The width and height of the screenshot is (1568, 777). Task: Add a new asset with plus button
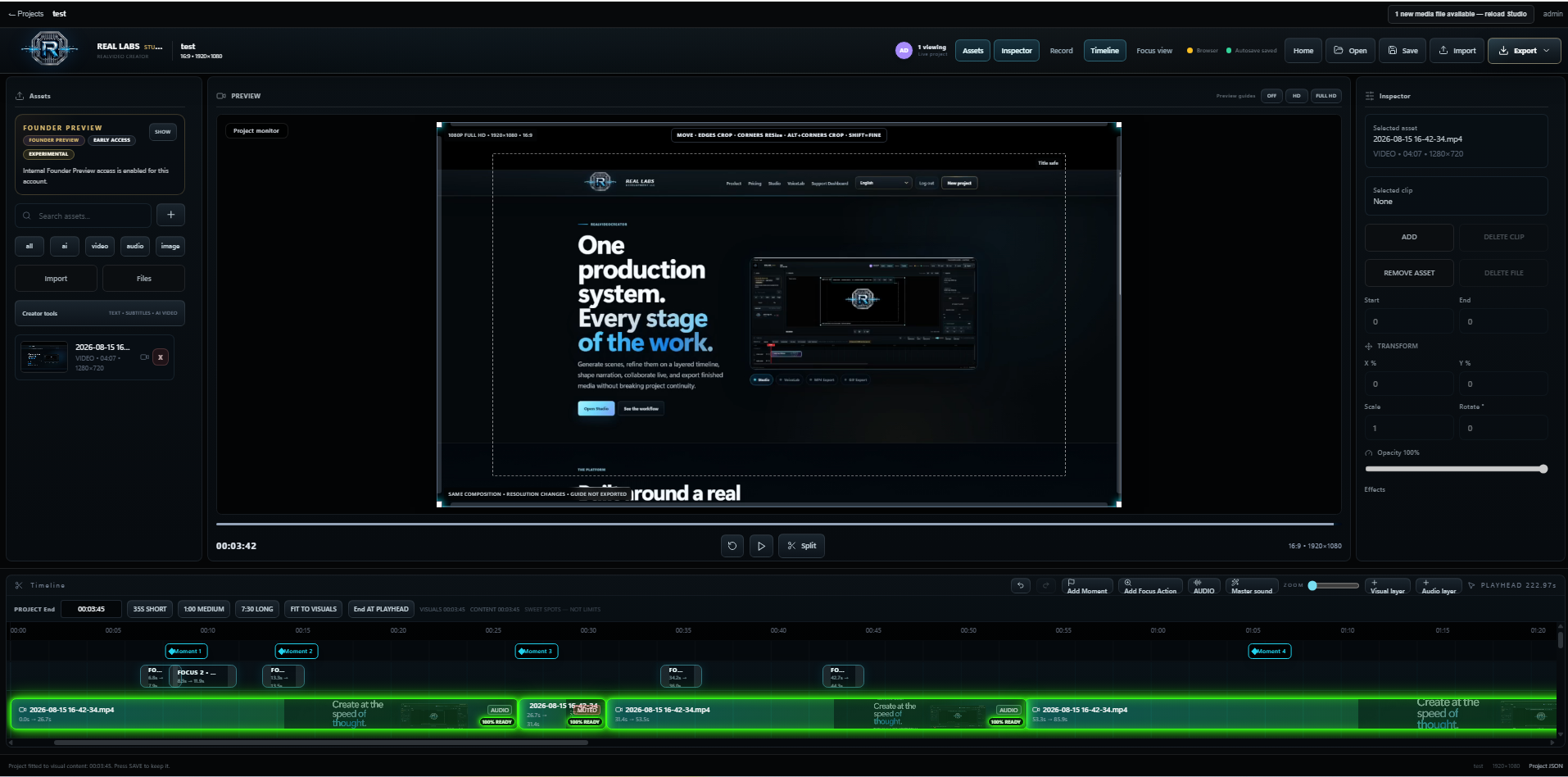click(170, 215)
